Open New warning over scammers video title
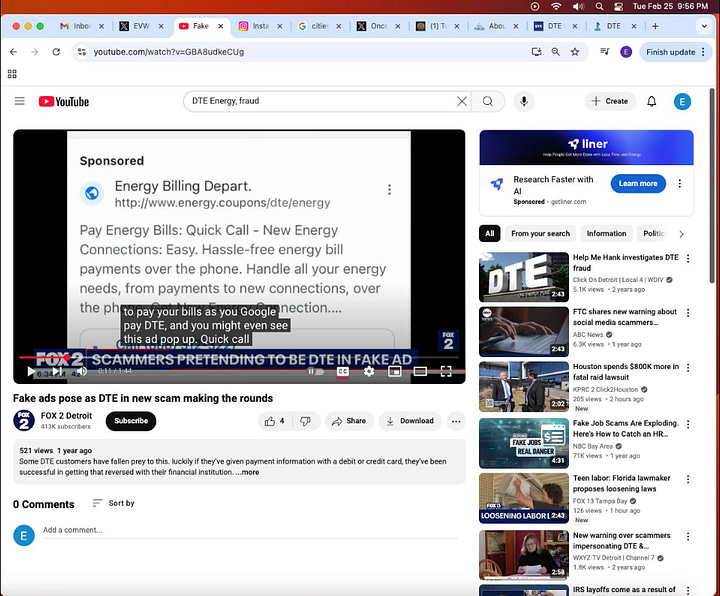Image resolution: width=720 pixels, height=596 pixels. coord(622,540)
